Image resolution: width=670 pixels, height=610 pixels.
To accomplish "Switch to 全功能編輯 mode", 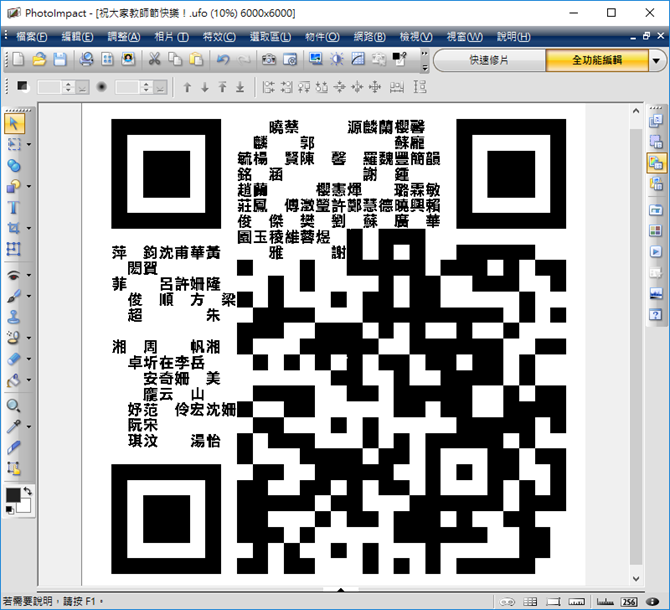I will pyautogui.click(x=597, y=60).
